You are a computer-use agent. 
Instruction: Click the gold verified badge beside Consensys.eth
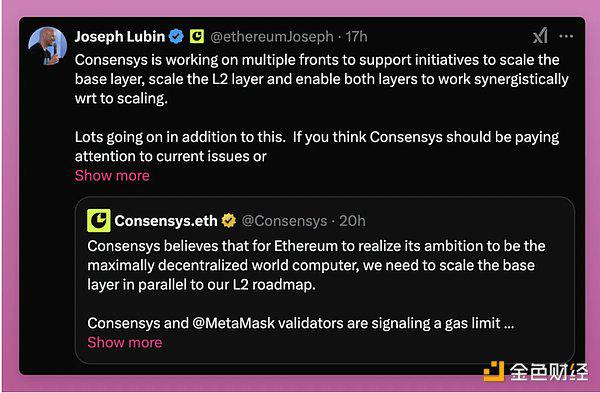229,220
